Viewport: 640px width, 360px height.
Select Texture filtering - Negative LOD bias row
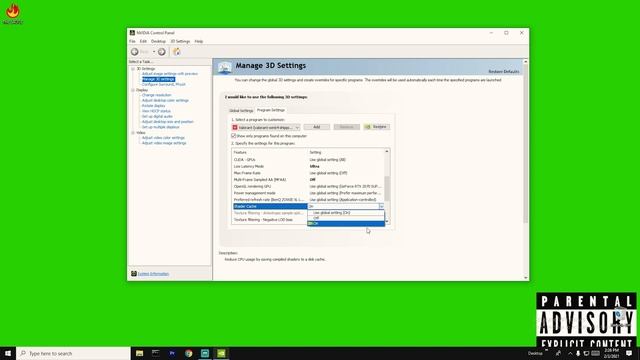click(270, 220)
